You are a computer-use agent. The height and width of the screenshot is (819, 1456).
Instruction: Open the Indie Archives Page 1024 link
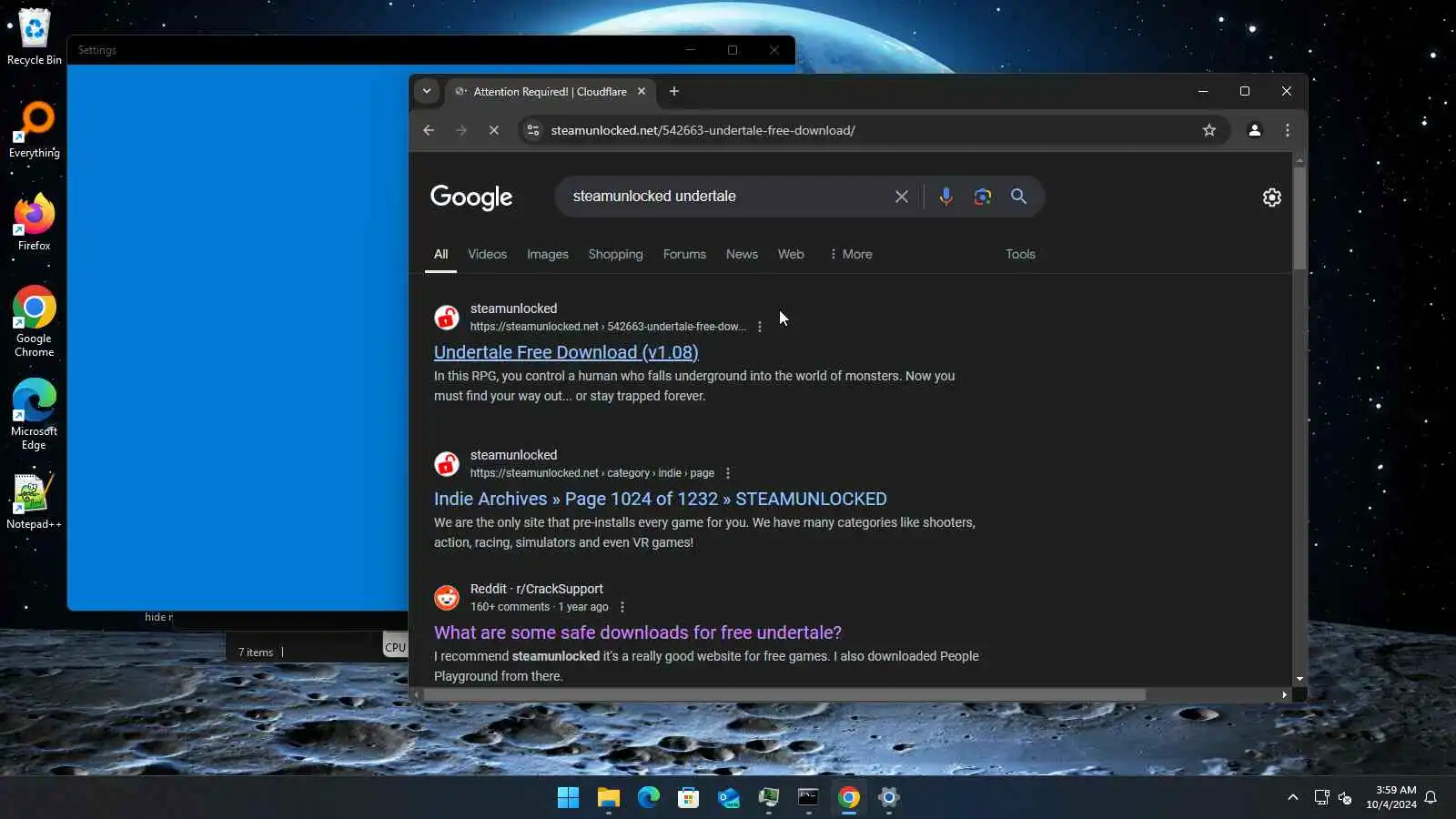tap(661, 499)
